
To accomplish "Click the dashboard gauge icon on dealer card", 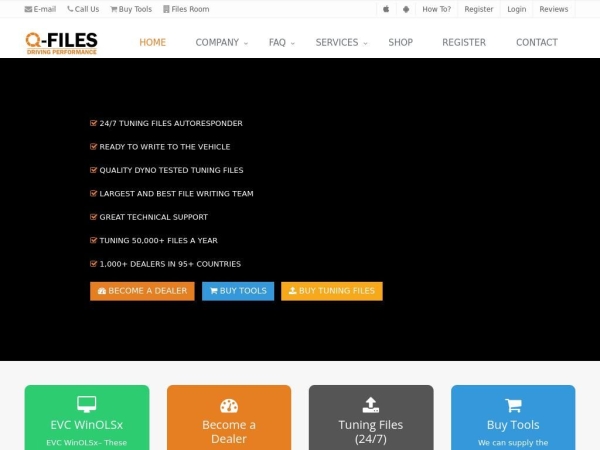I will [229, 405].
